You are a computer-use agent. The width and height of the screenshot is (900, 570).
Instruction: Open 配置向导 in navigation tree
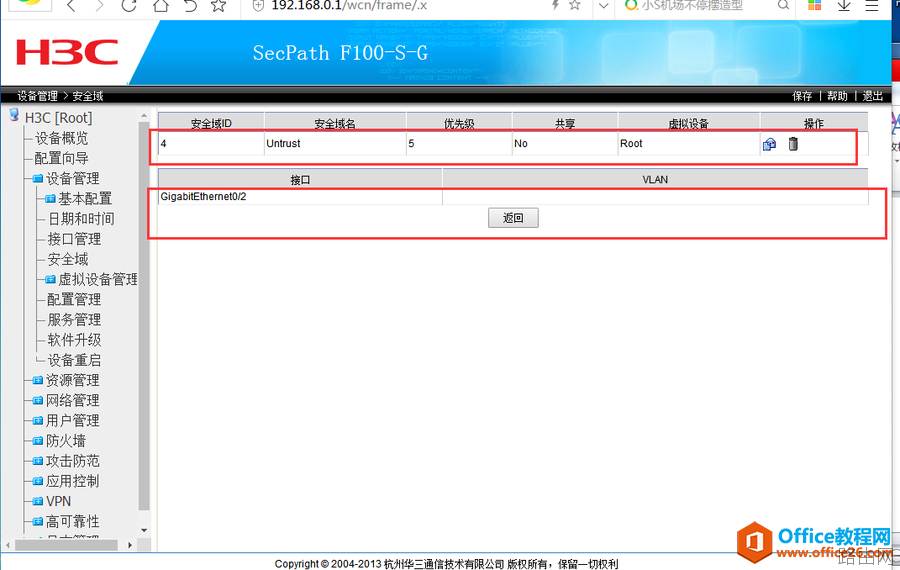[x=61, y=158]
